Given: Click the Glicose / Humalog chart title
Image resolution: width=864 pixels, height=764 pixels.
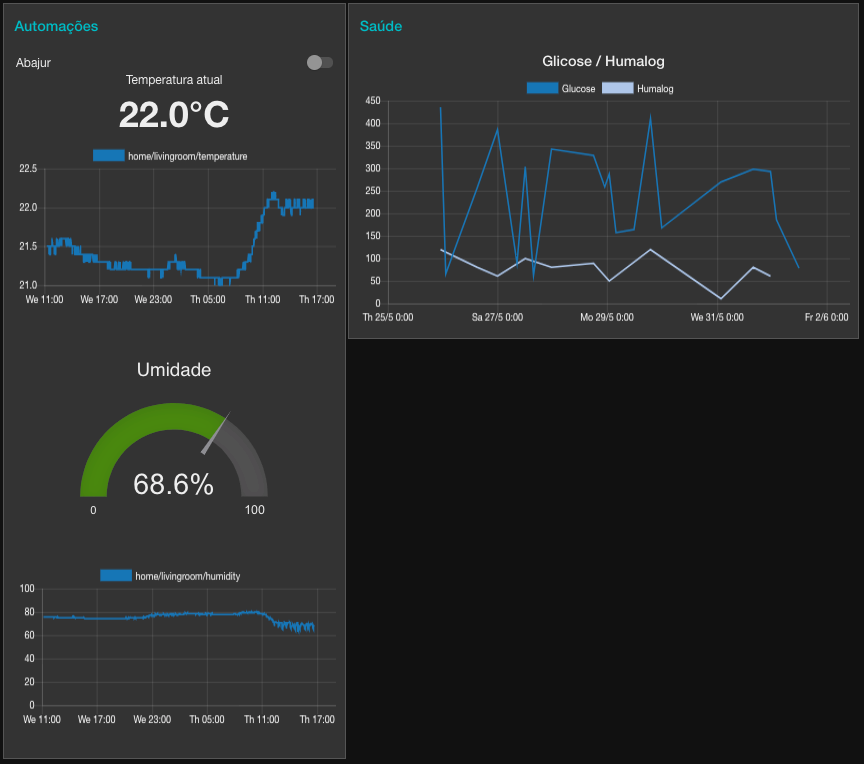Looking at the screenshot, I should click(603, 61).
